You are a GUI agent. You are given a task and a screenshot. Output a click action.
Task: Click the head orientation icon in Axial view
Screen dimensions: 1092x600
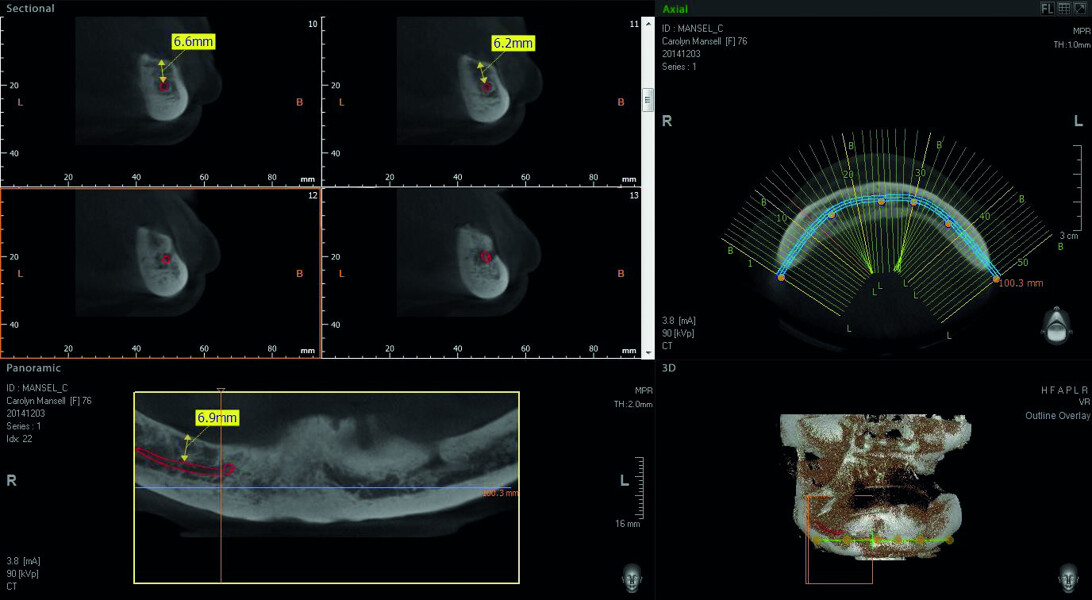coord(1054,322)
